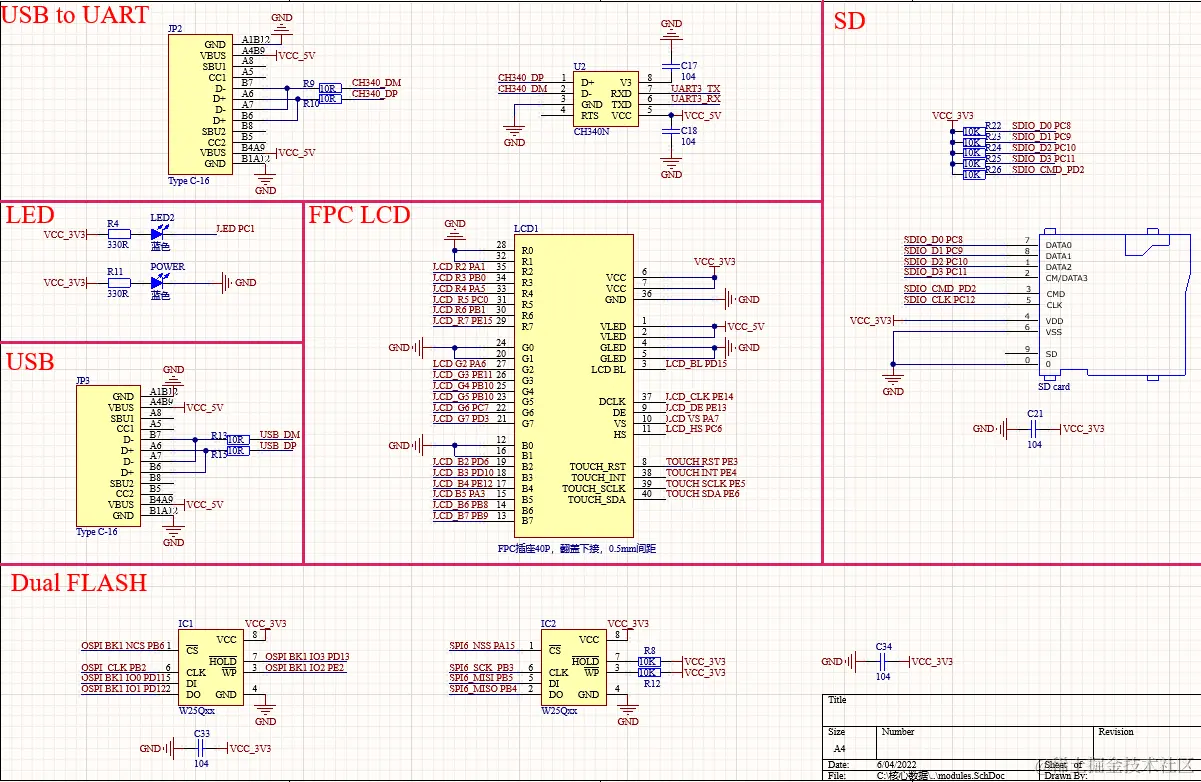
Task: Click the UART3_TX net label
Action: [695, 88]
